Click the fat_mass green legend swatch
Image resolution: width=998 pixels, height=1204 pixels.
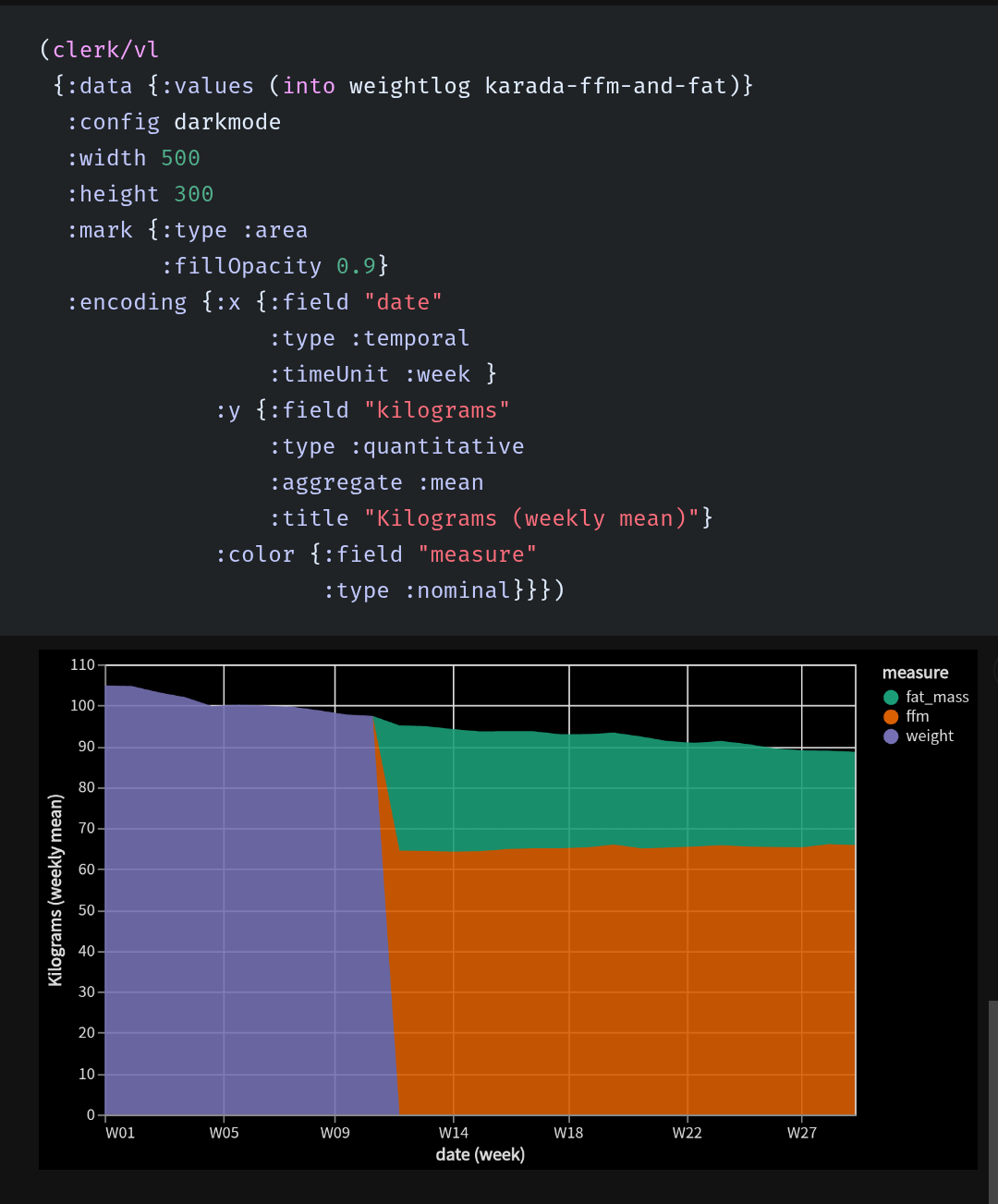[x=891, y=698]
